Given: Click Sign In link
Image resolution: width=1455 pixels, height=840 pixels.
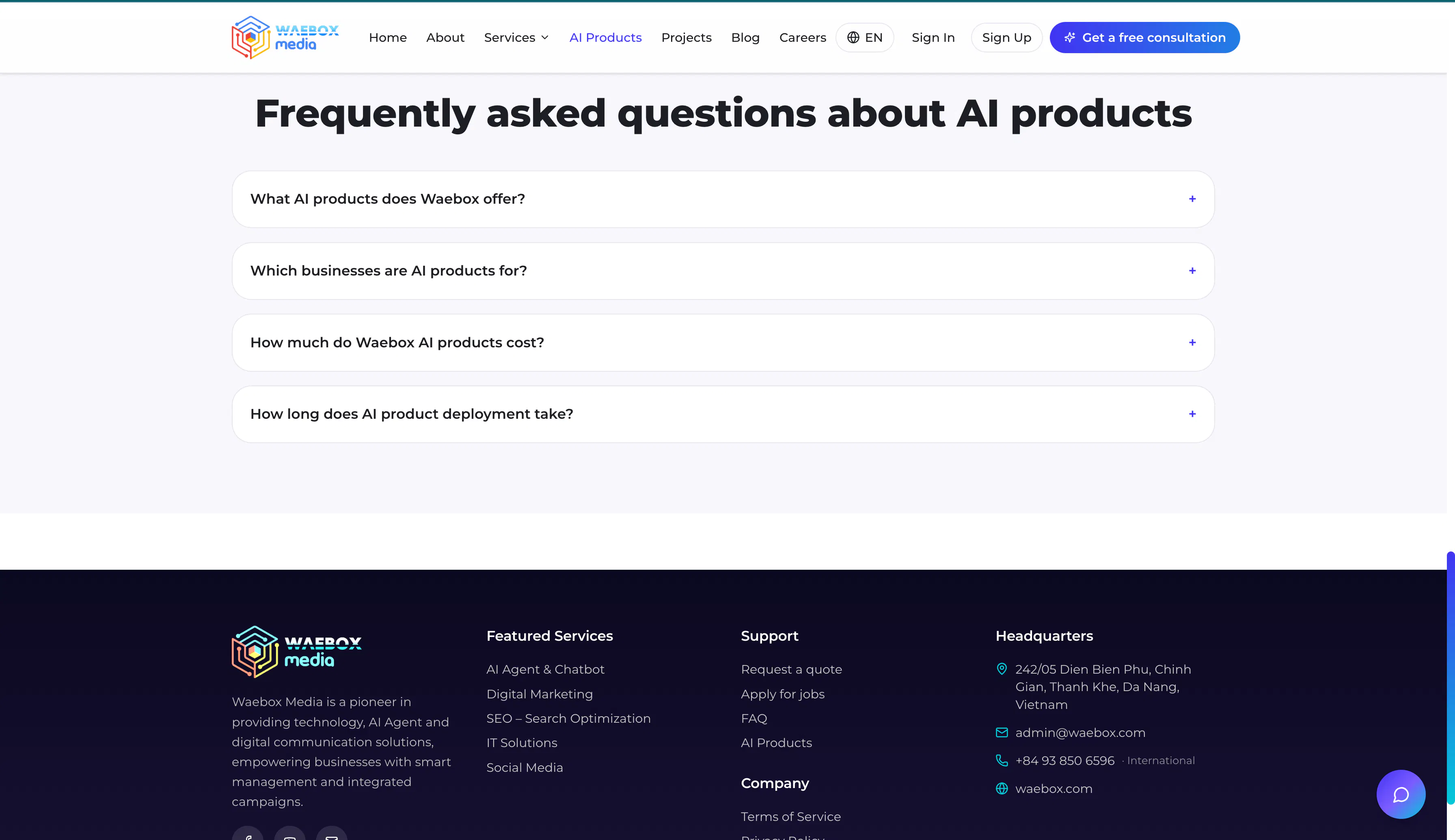Looking at the screenshot, I should coord(933,37).
